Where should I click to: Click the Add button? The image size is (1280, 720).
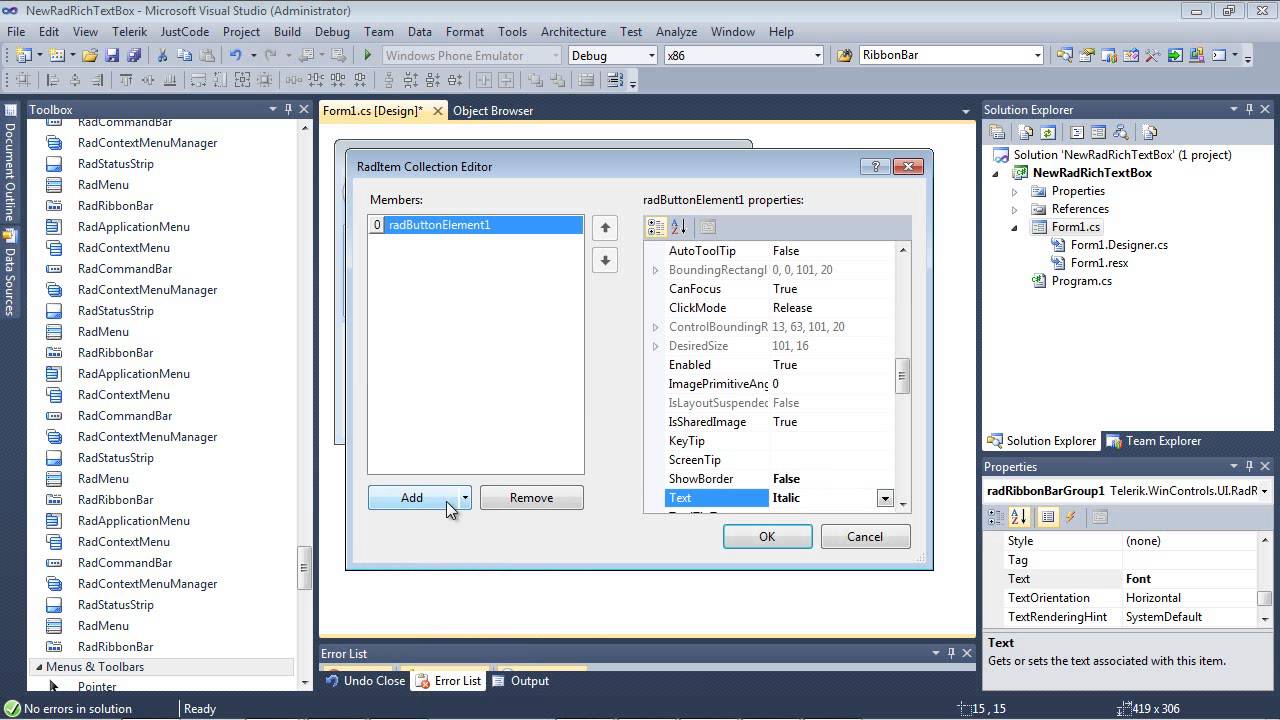pyautogui.click(x=412, y=498)
